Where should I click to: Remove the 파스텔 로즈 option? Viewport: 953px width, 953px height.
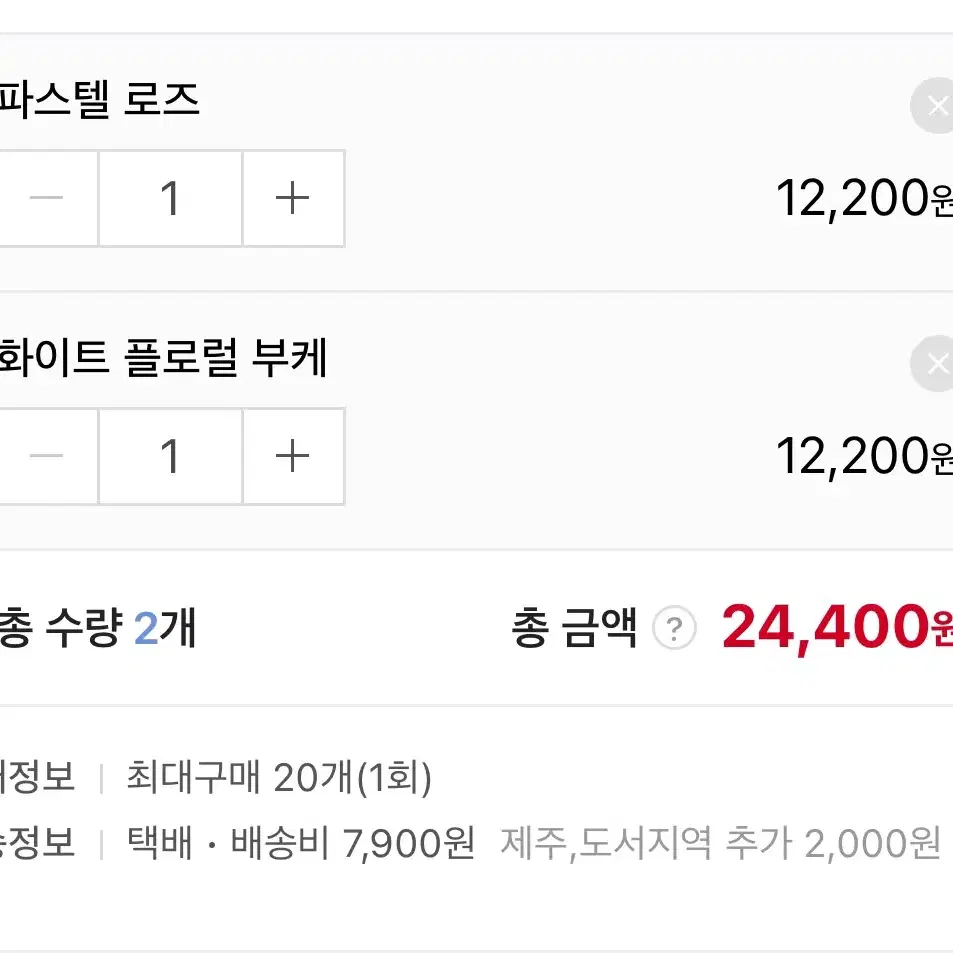[933, 106]
